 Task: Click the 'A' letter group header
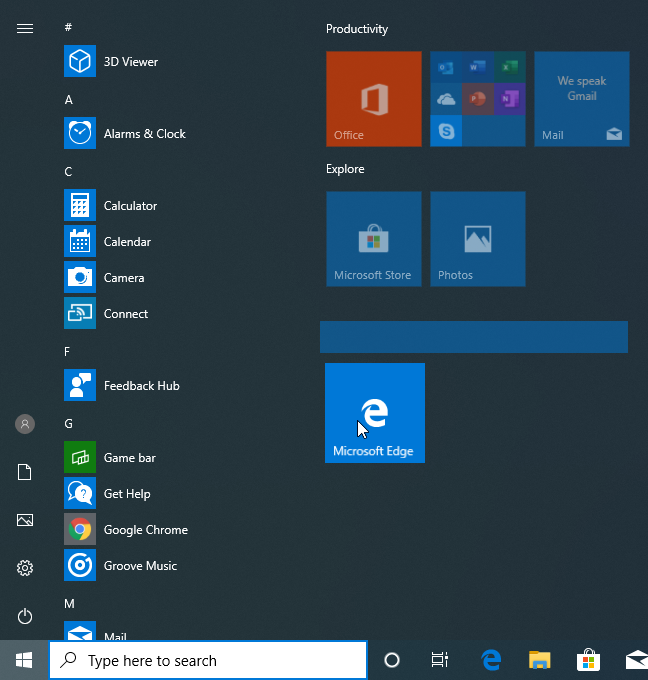pos(68,100)
